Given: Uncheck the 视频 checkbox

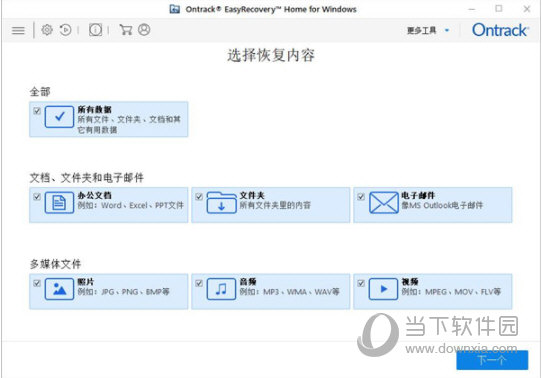Looking at the screenshot, I should 361,283.
